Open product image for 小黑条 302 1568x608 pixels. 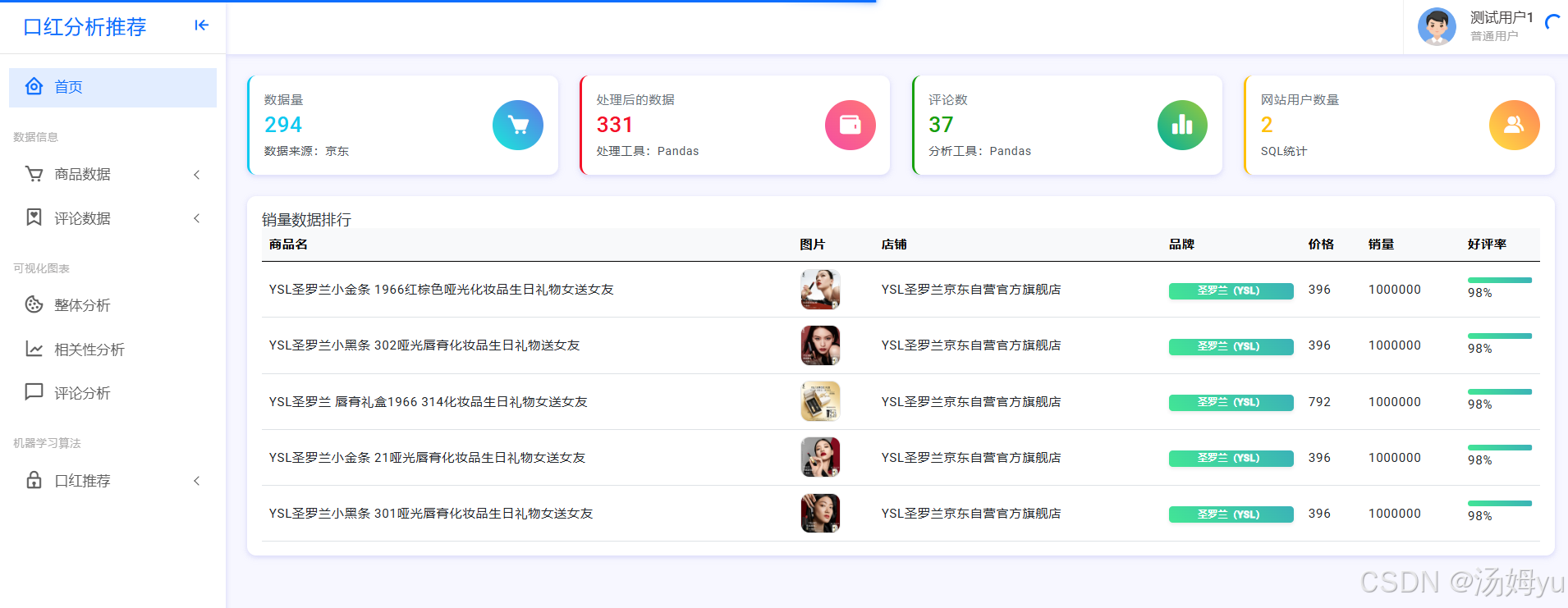click(820, 345)
